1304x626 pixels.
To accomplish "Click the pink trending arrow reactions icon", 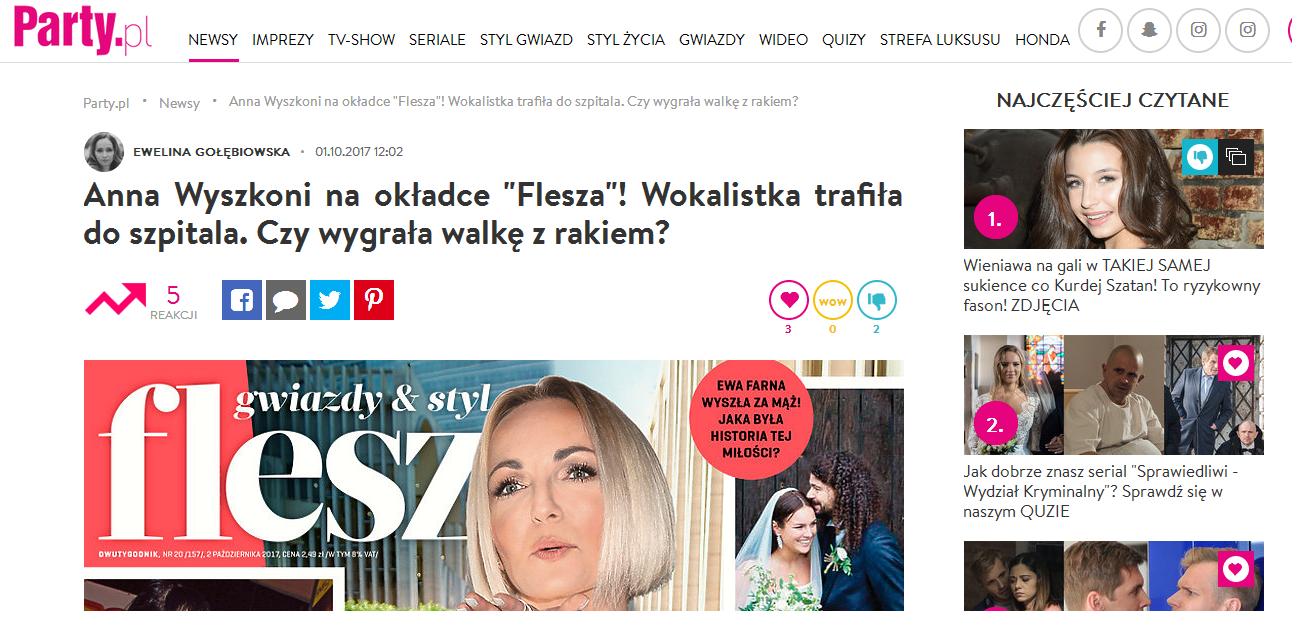I will [116, 299].
